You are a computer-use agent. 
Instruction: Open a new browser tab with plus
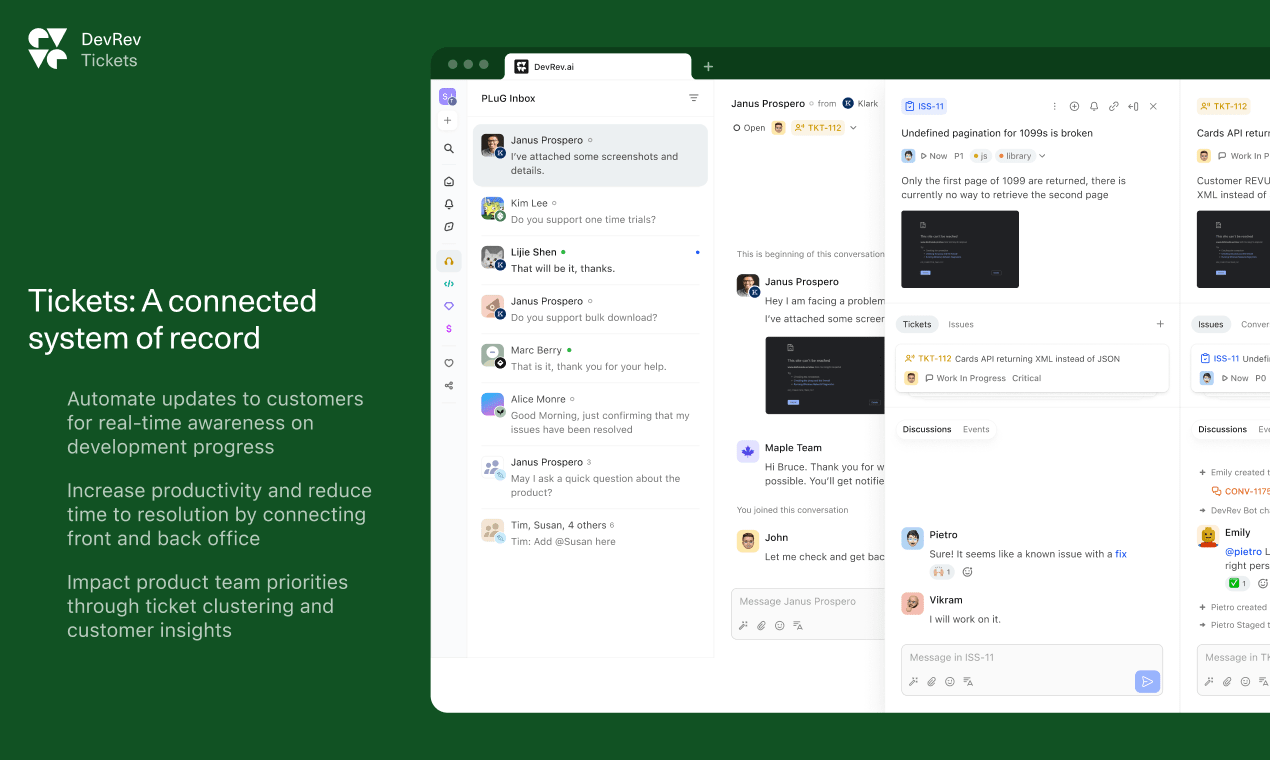(x=708, y=67)
